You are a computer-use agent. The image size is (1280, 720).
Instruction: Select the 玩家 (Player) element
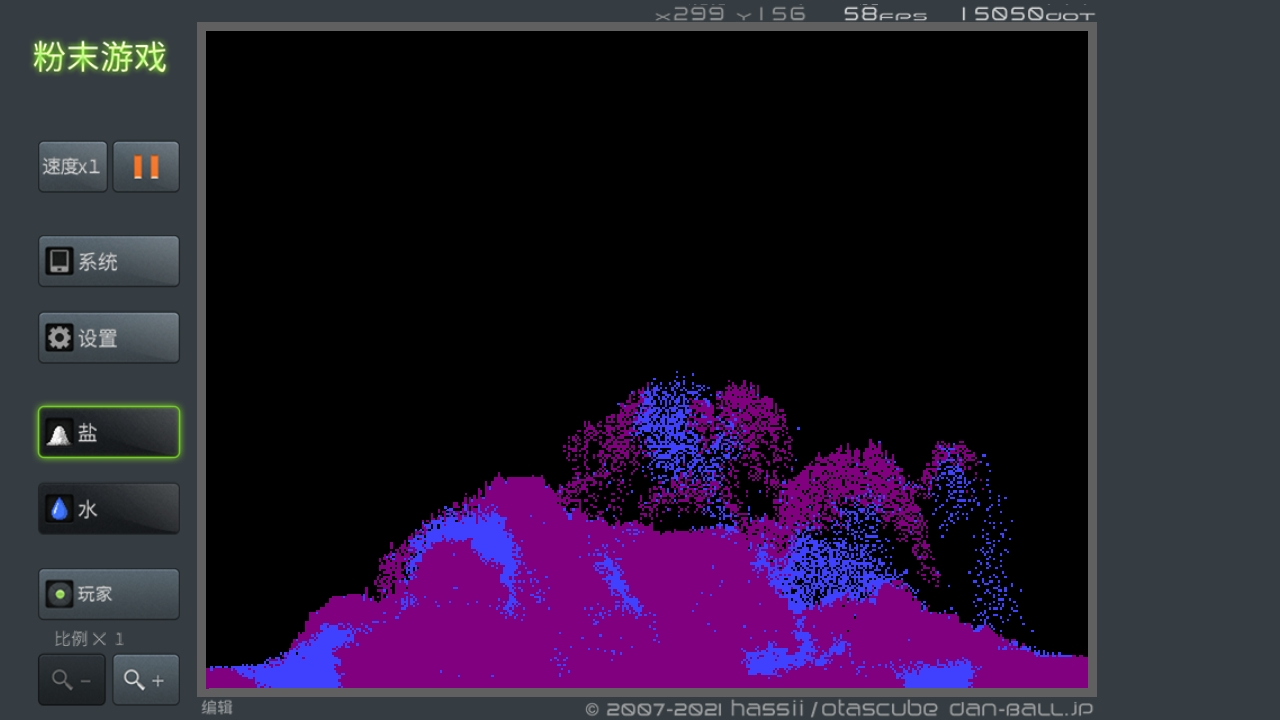coord(109,594)
